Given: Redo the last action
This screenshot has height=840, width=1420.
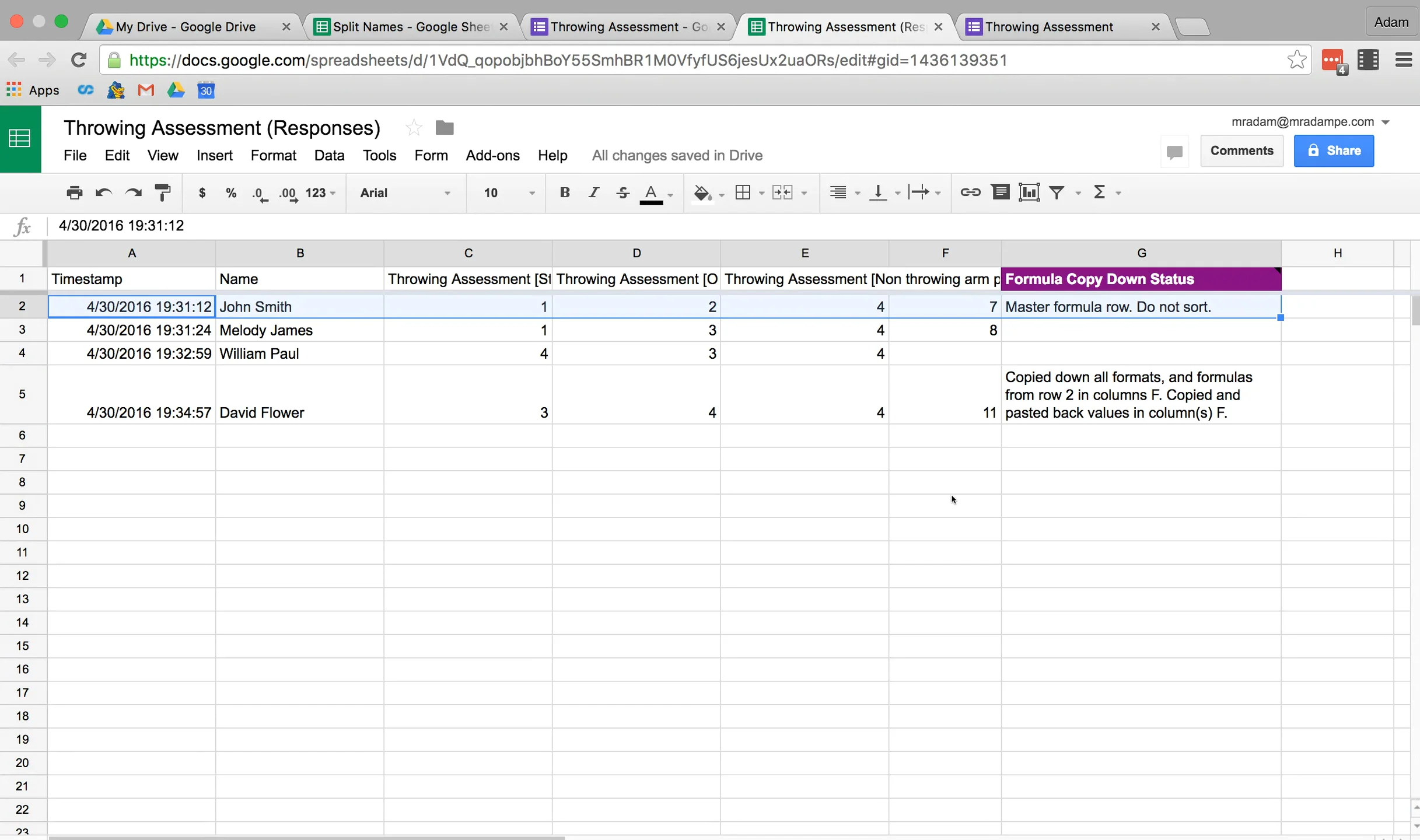Looking at the screenshot, I should 134,192.
